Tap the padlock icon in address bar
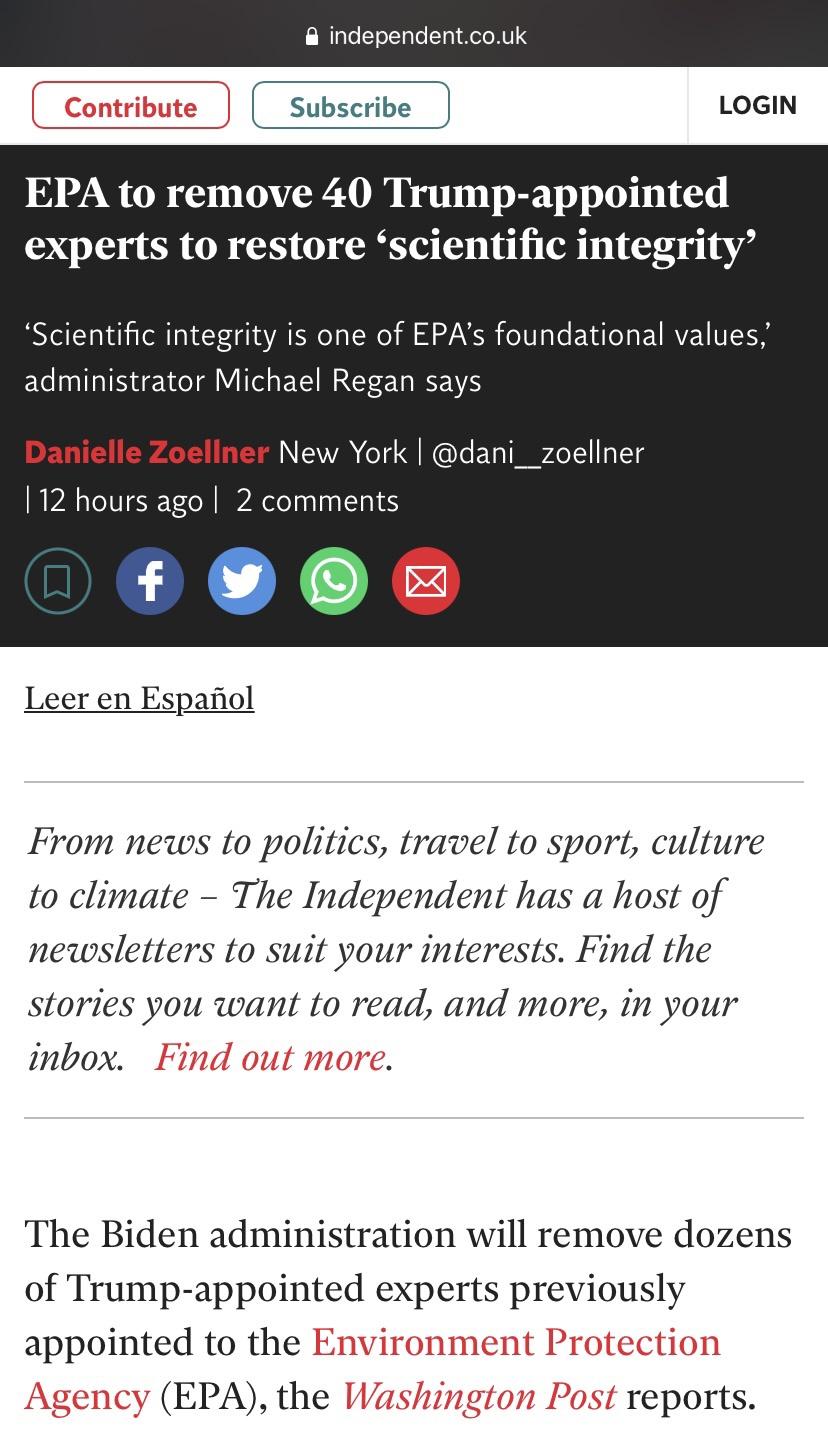The width and height of the screenshot is (828, 1451). point(312,37)
